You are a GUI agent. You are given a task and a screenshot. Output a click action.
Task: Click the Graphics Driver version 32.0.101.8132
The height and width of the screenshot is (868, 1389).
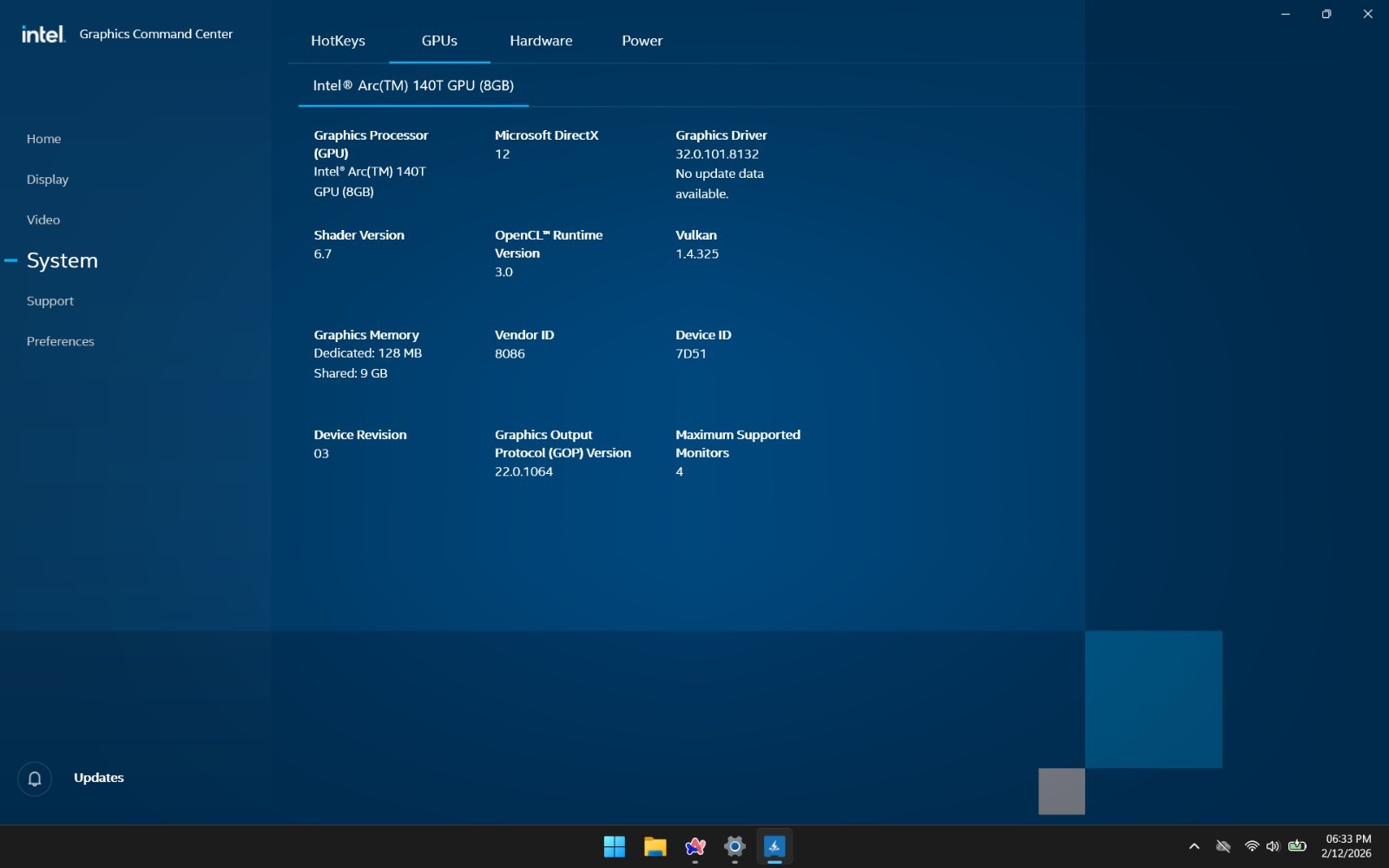[x=717, y=155]
